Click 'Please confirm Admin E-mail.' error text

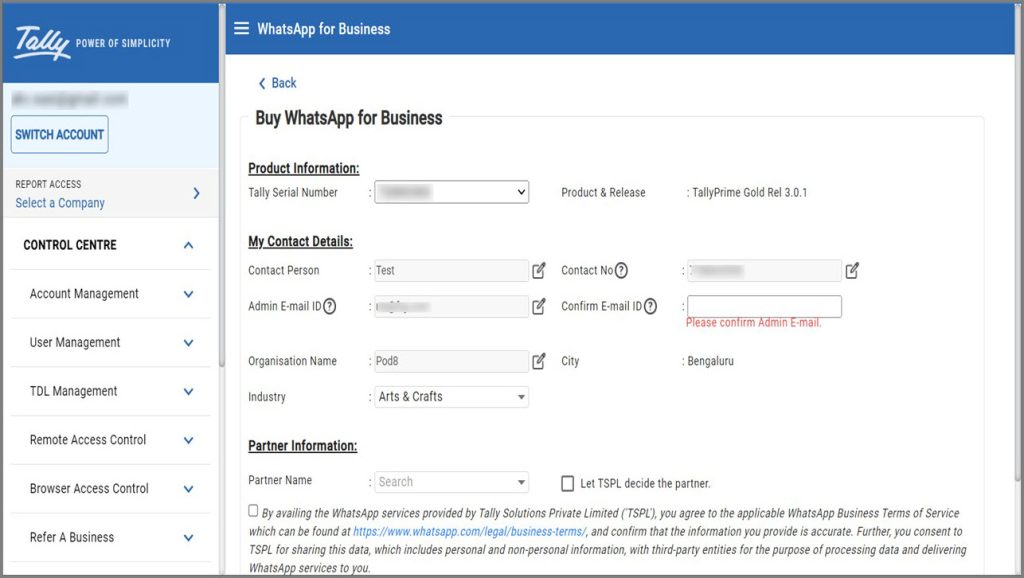[754, 323]
